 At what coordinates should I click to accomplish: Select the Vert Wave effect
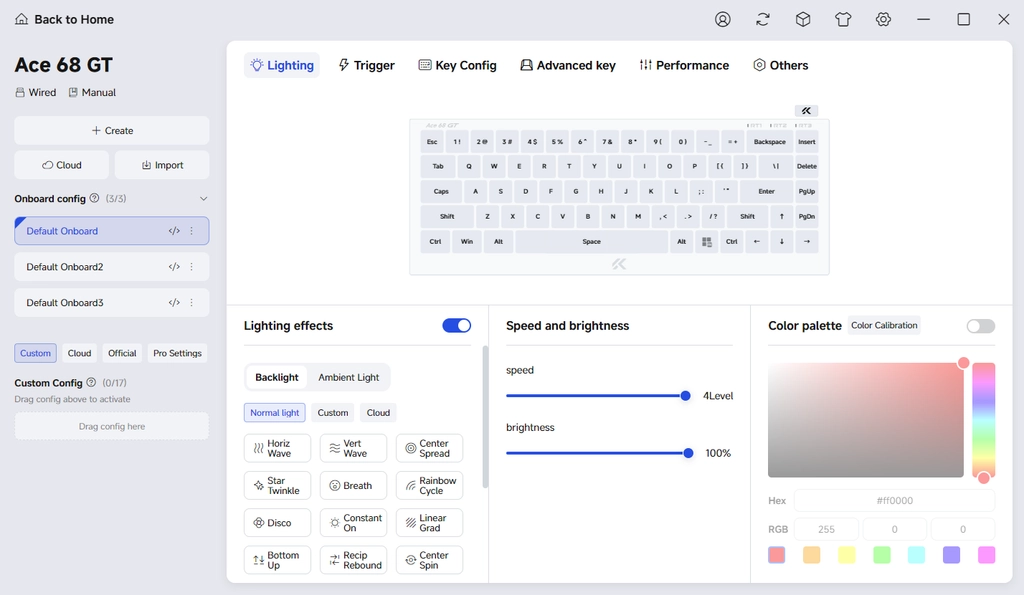coord(353,448)
